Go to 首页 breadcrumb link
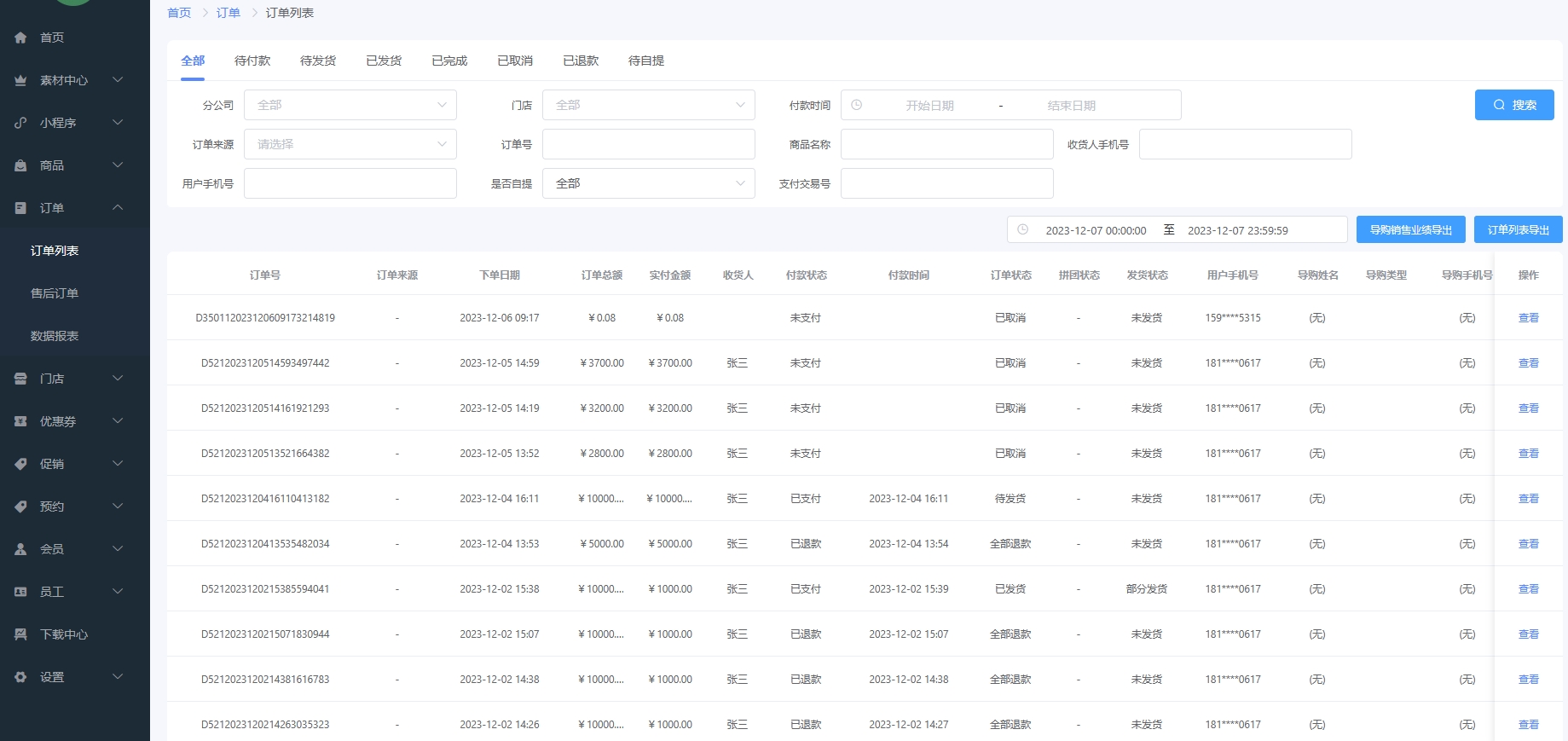The image size is (1568, 741). tap(179, 13)
